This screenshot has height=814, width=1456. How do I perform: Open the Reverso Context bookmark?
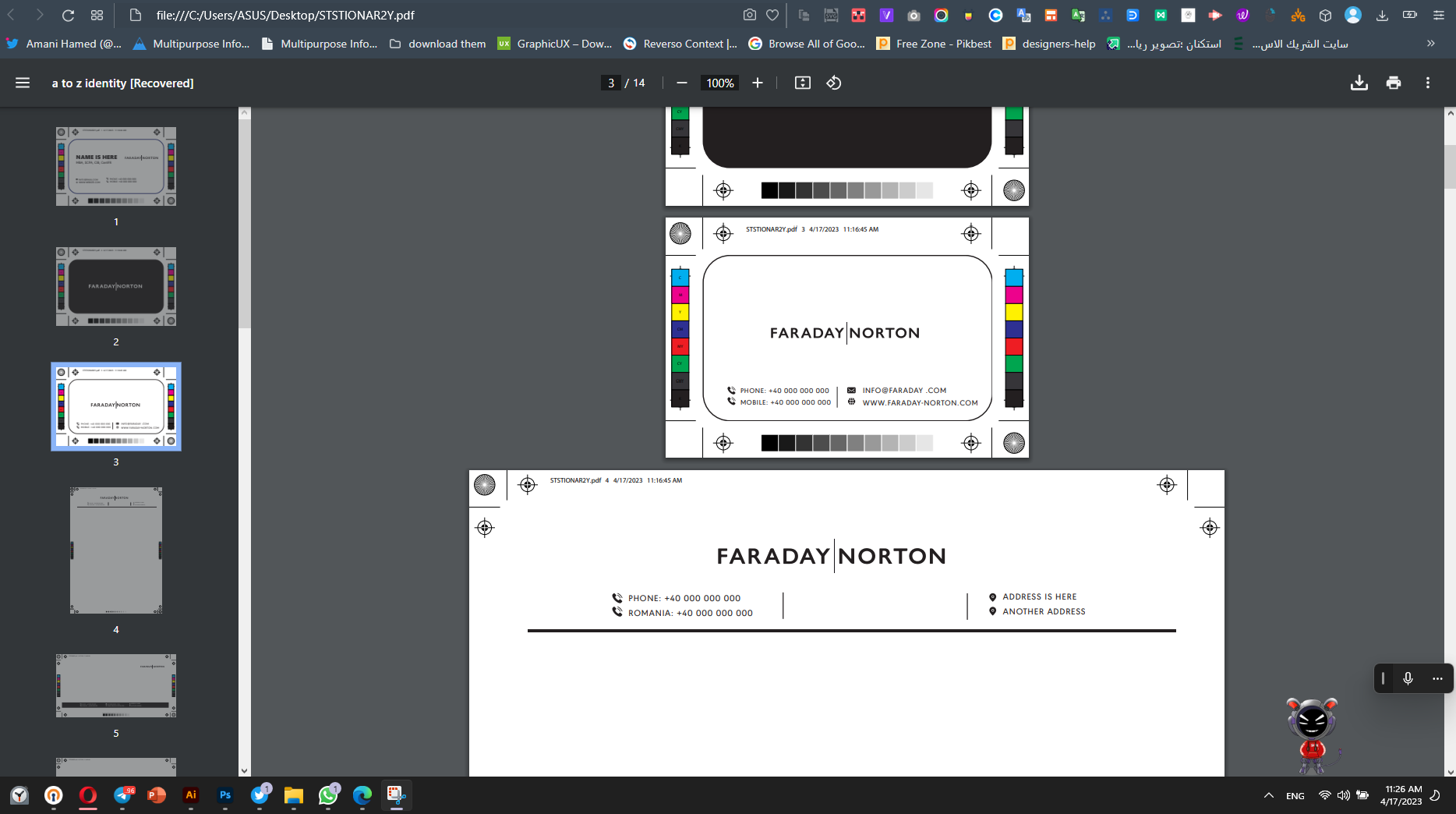pyautogui.click(x=680, y=44)
